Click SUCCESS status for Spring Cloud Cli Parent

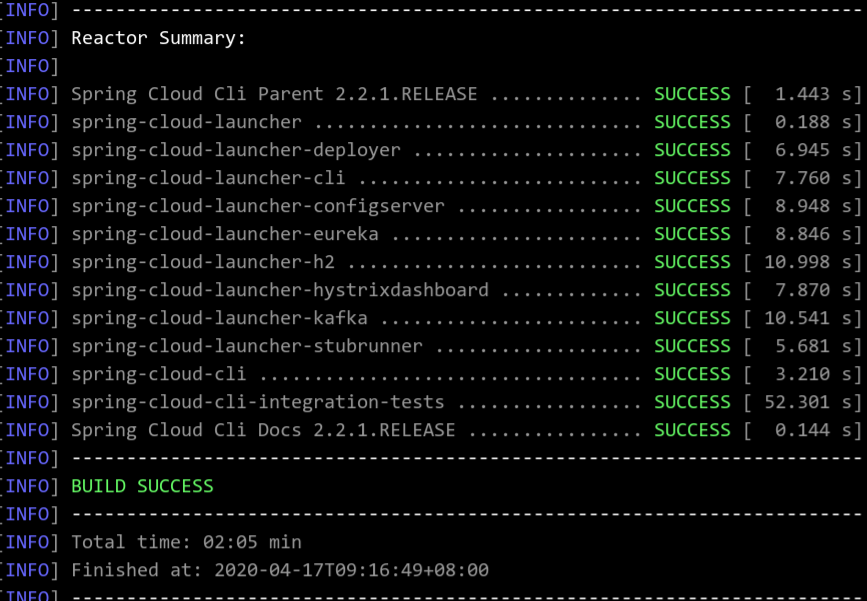tap(692, 94)
